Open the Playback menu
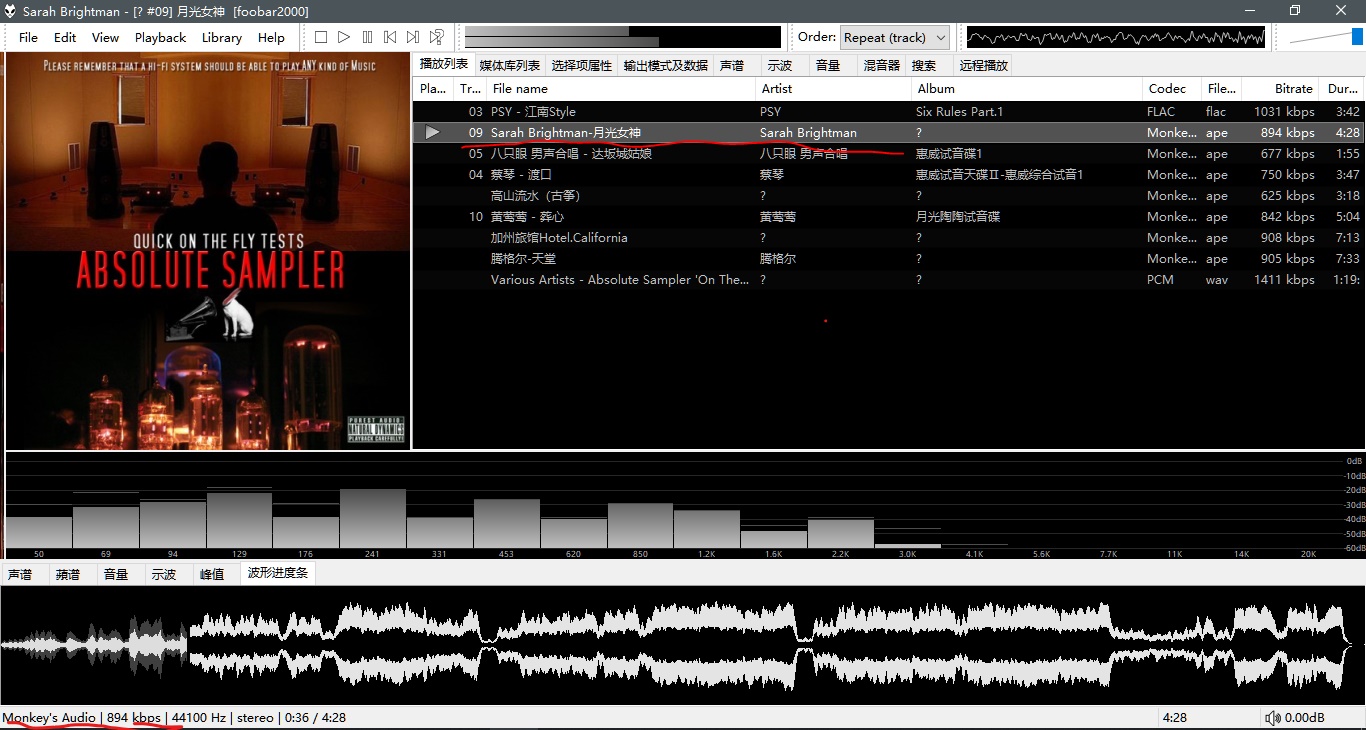1366x730 pixels. [160, 38]
